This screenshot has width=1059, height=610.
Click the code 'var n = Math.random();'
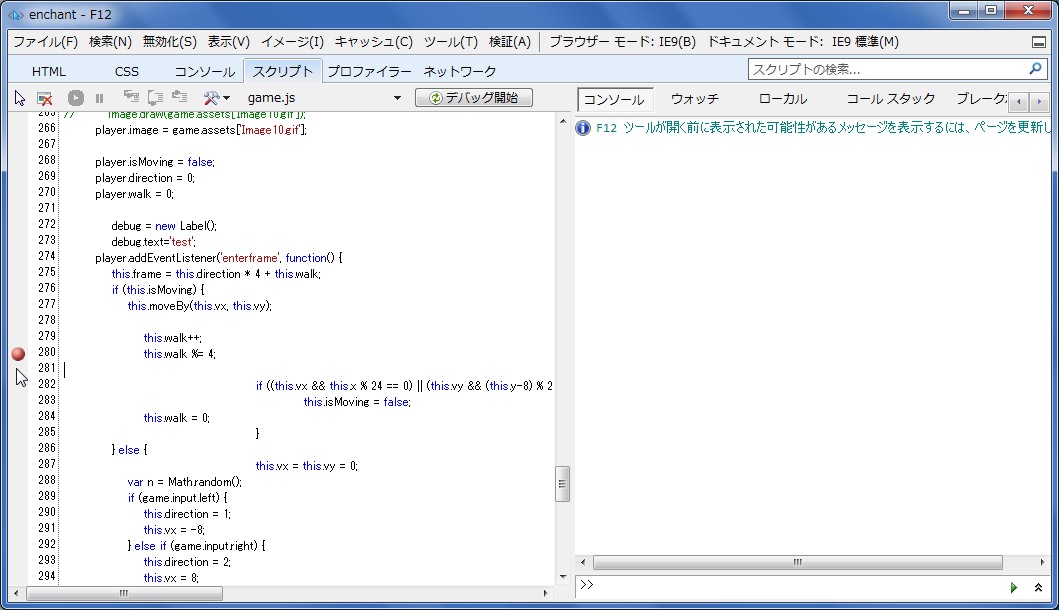click(184, 482)
